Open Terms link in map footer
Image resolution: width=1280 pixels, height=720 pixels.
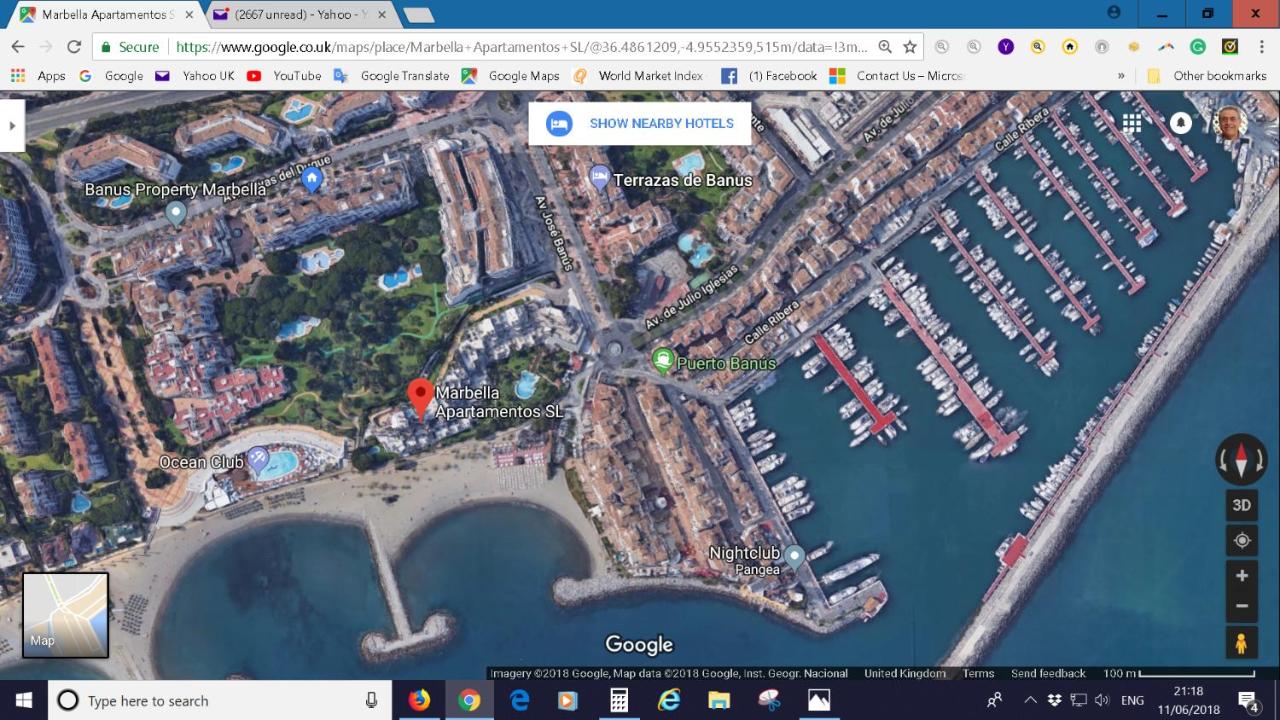coord(978,673)
